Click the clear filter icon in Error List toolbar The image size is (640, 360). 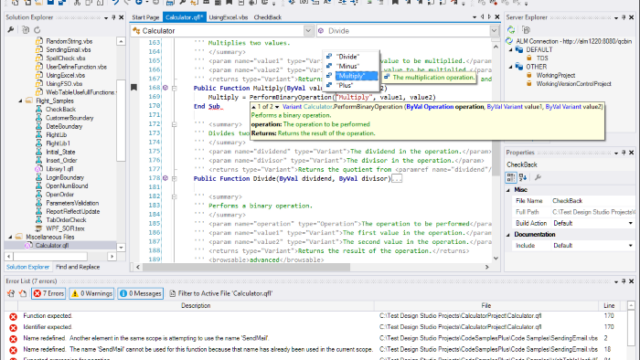23,293
